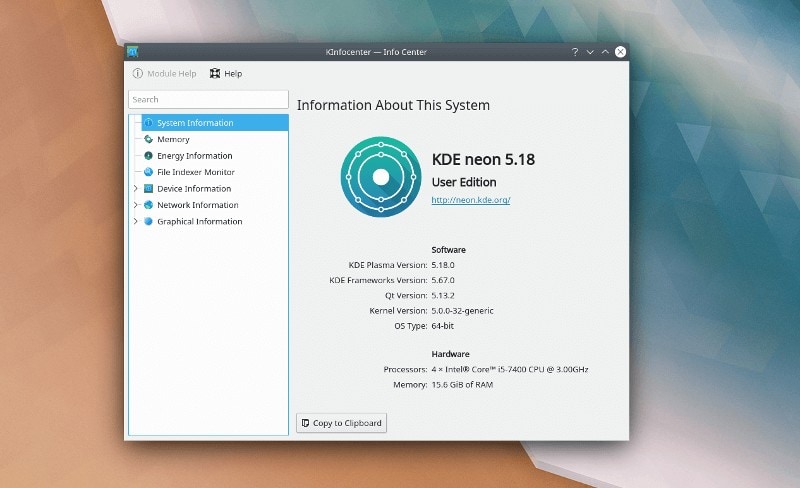Click the Qt Version value 5.13.2
The width and height of the screenshot is (800, 488).
pyautogui.click(x=443, y=296)
